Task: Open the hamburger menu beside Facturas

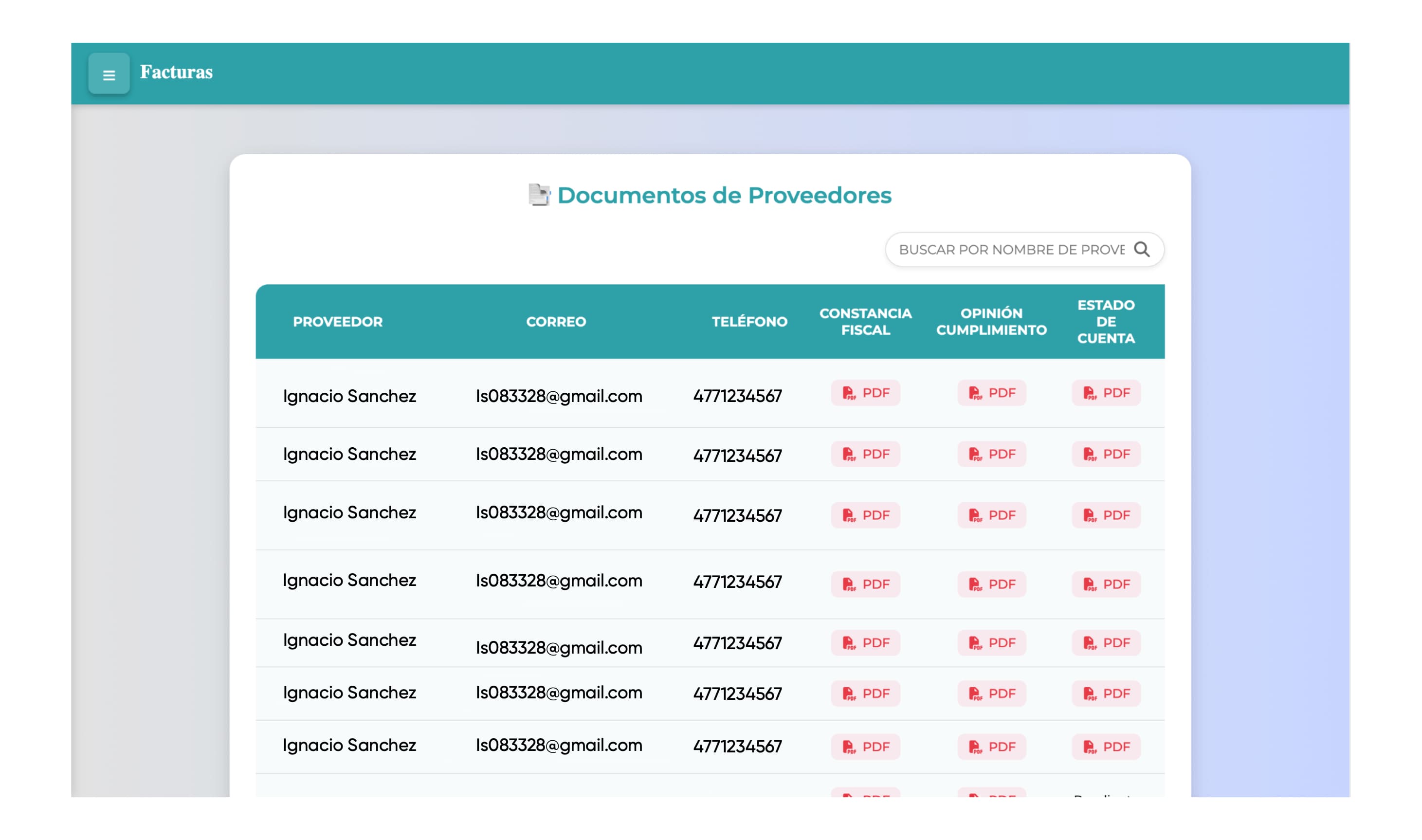Action: tap(109, 73)
